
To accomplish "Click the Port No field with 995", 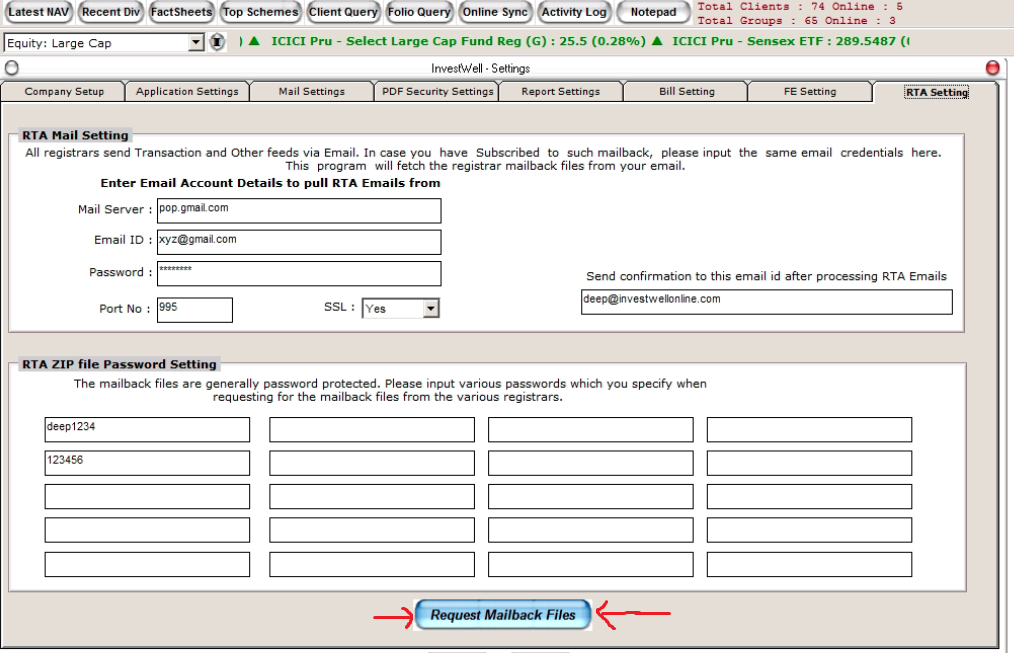I will pos(195,310).
